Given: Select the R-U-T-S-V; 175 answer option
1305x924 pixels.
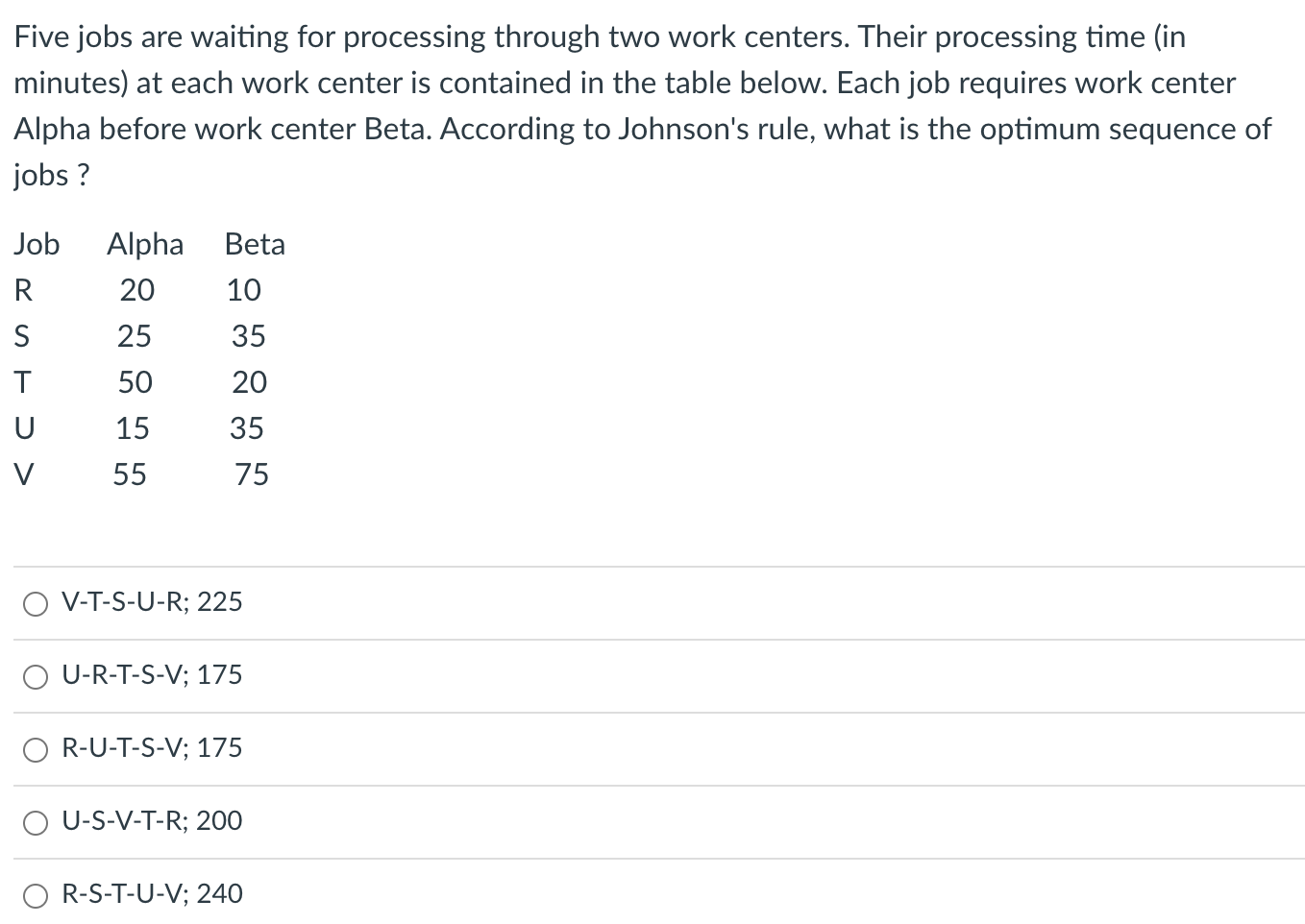Looking at the screenshot, I should click(36, 750).
